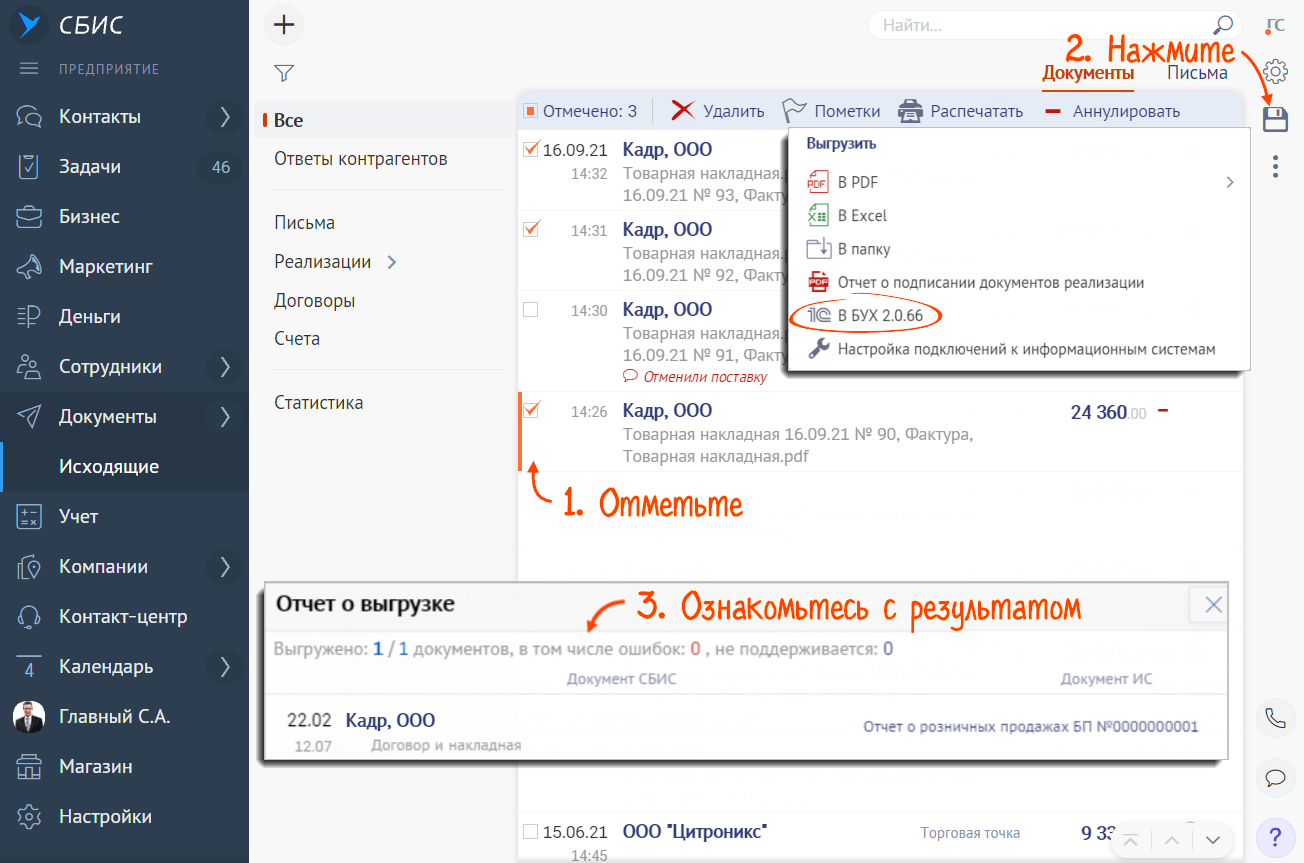Open Маркетинг megaphone icon
The height and width of the screenshot is (863, 1304).
[29, 267]
